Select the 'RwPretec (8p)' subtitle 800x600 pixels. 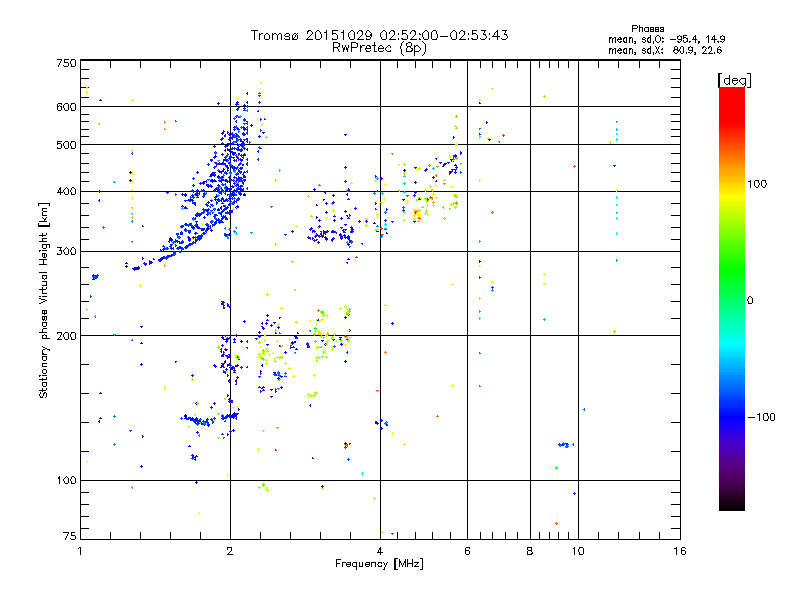379,48
